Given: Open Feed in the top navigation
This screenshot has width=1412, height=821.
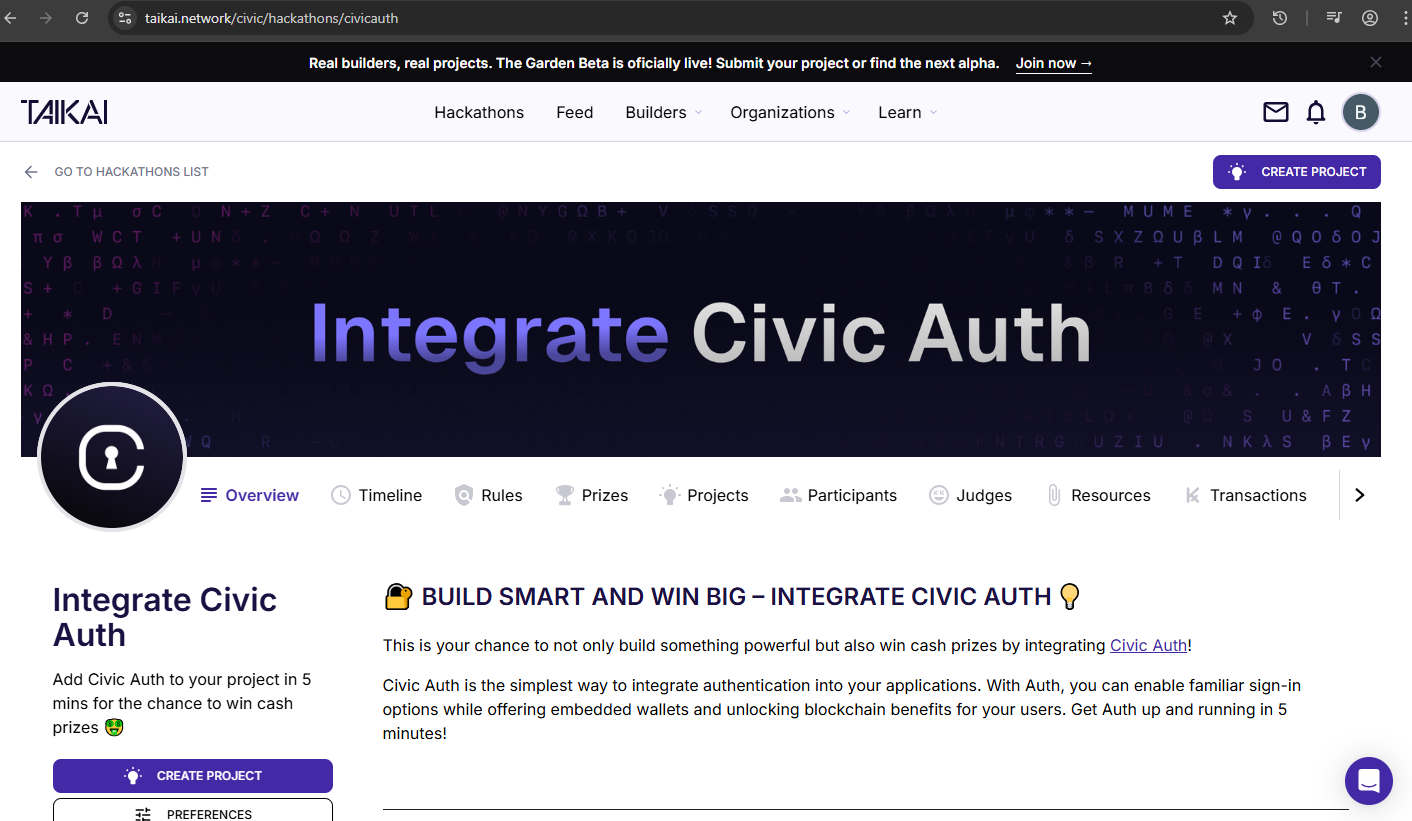Looking at the screenshot, I should (575, 112).
